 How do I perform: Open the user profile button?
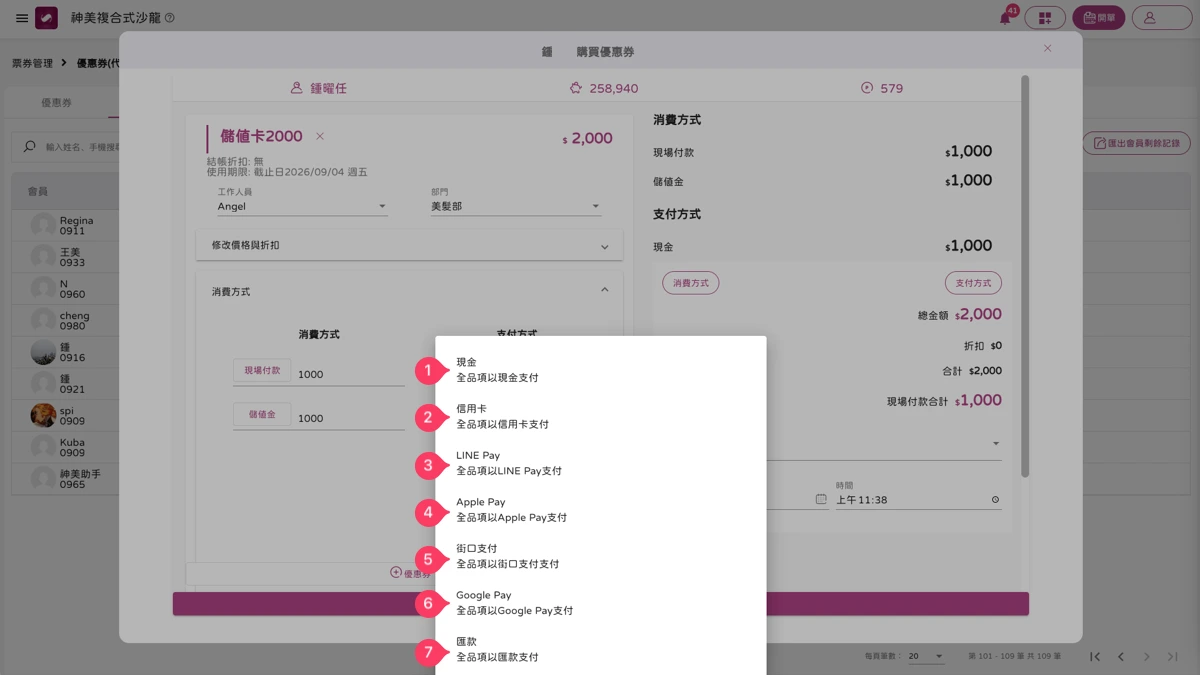coord(1161,18)
